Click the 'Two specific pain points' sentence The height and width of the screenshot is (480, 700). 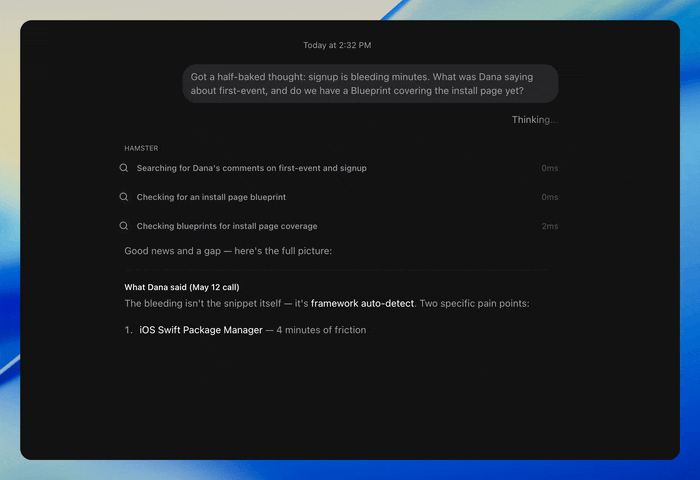(475, 303)
